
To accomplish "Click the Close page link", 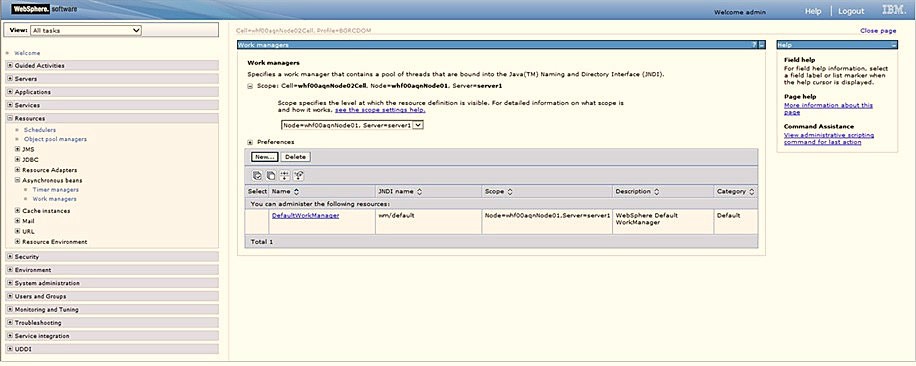I will click(878, 30).
